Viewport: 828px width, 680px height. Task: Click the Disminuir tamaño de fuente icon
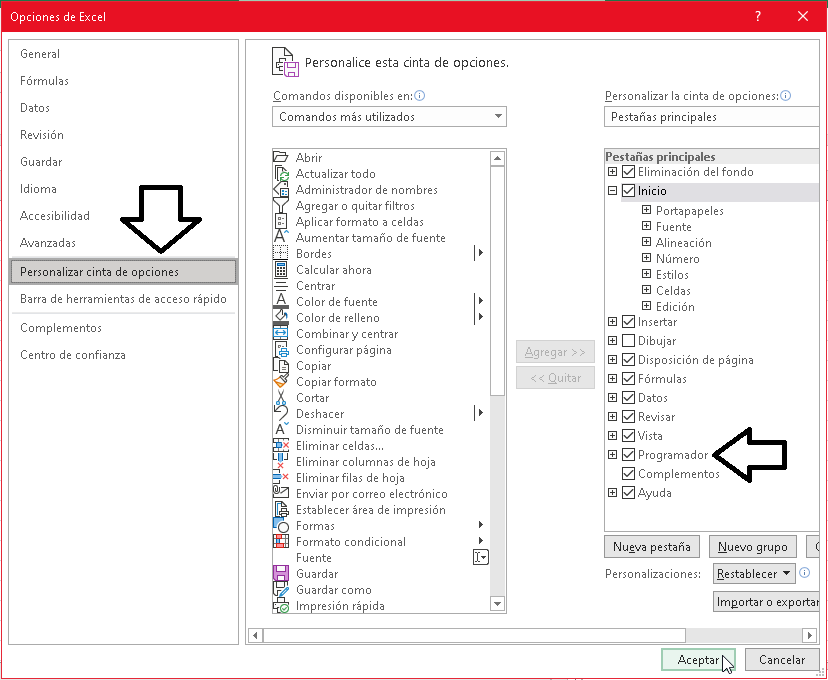coord(281,429)
